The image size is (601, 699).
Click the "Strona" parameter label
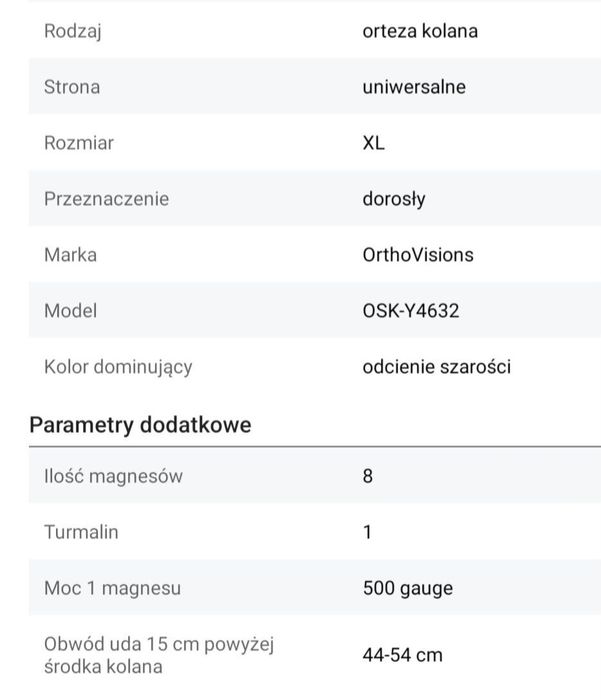72,87
